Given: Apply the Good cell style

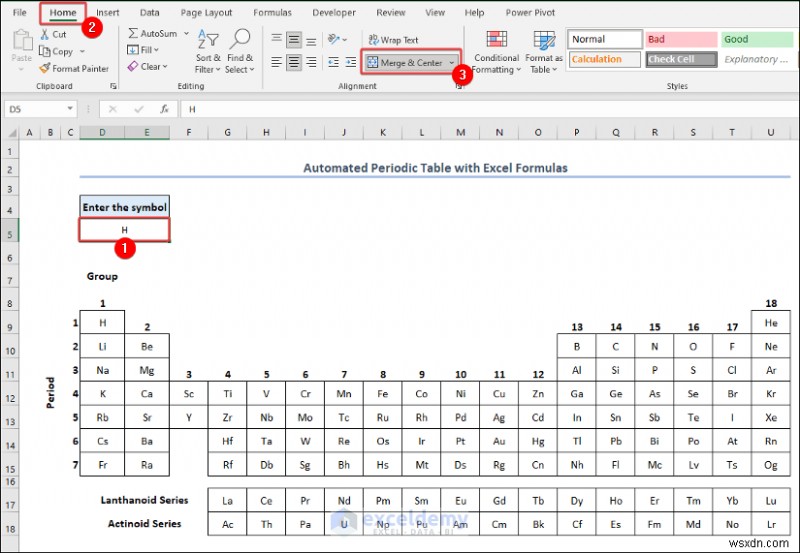Looking at the screenshot, I should click(x=757, y=39).
